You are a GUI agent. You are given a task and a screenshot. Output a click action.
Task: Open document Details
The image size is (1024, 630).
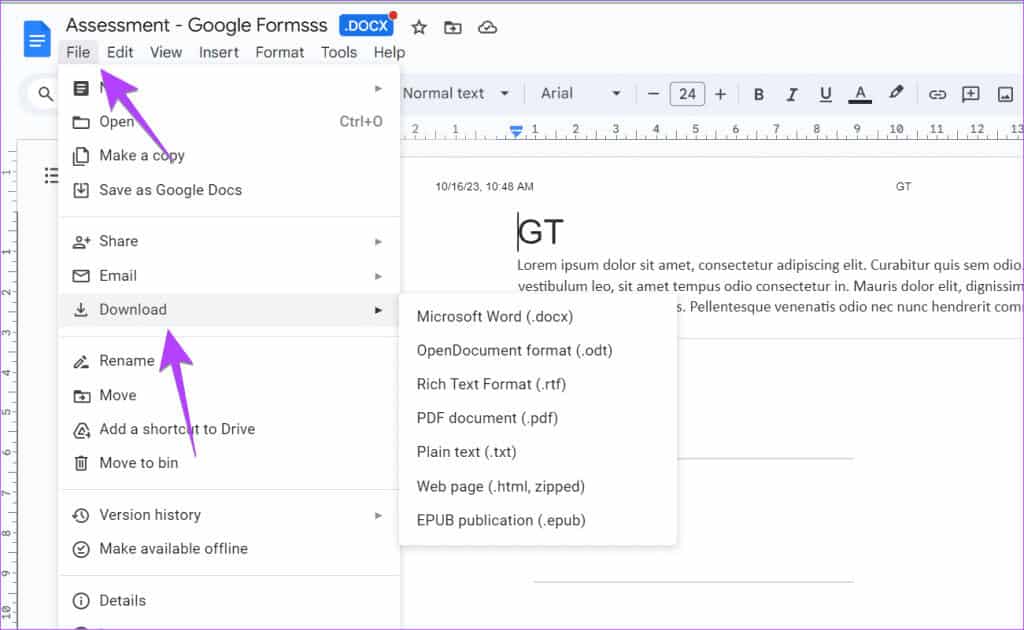click(x=229, y=601)
